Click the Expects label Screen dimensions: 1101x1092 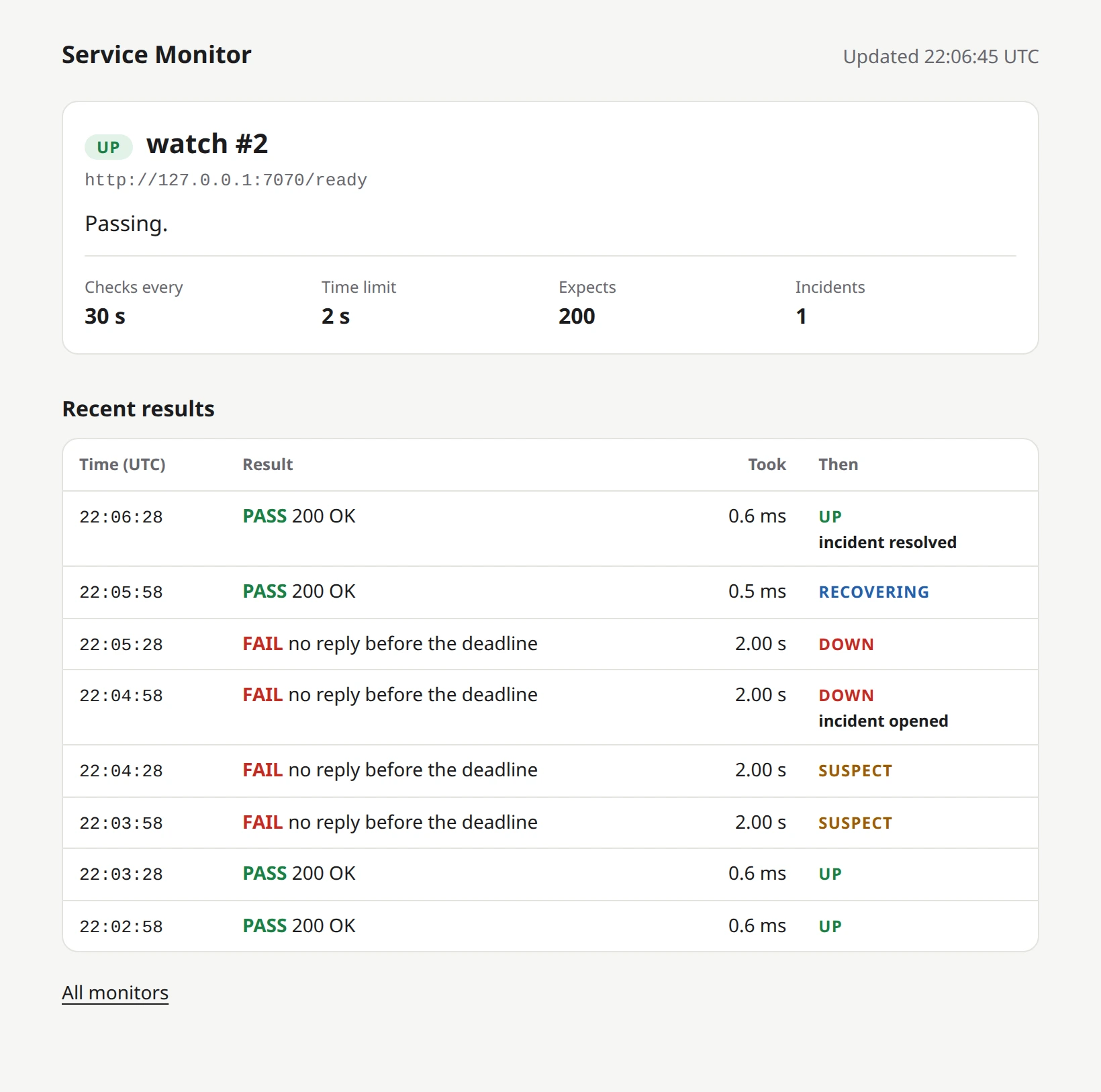(x=587, y=287)
